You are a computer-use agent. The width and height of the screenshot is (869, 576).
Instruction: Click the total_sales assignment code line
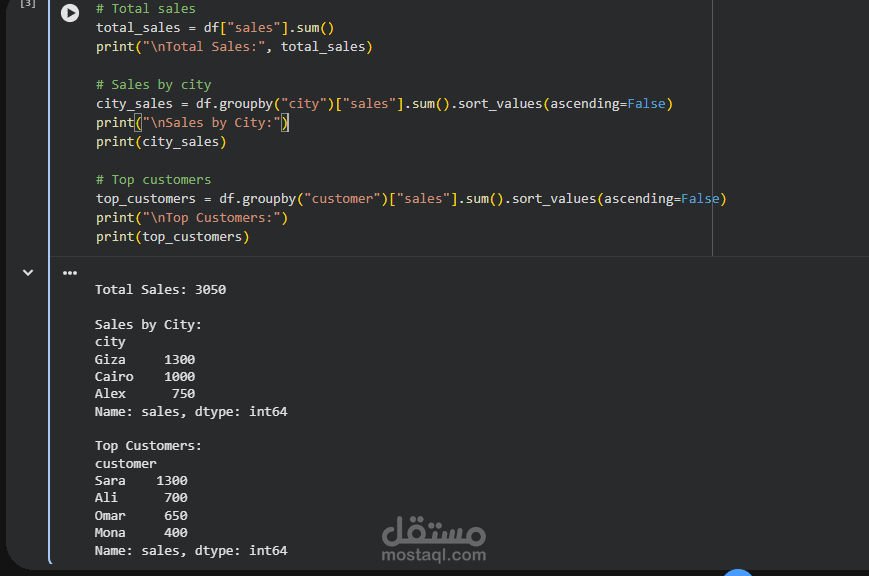[x=215, y=28]
